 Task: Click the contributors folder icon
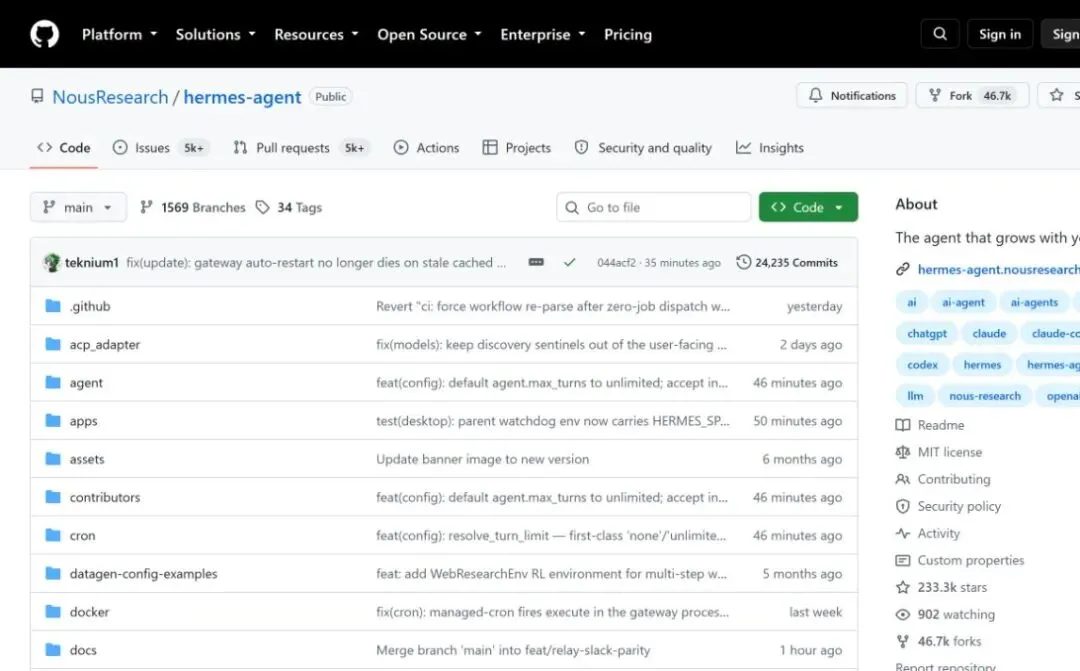point(53,497)
